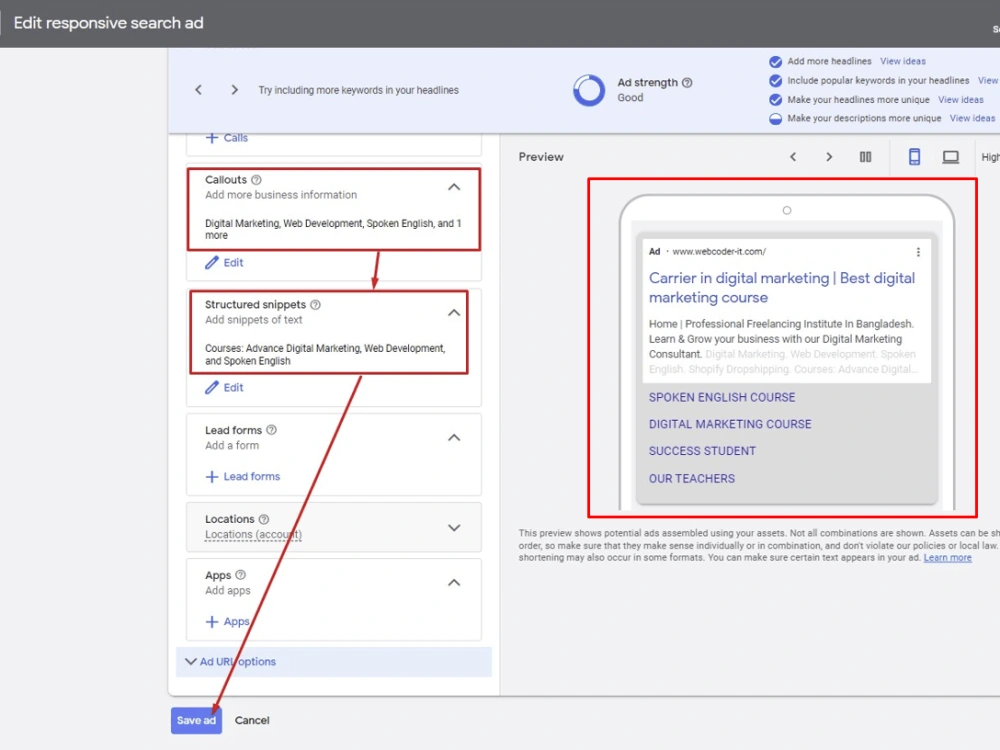Expand the Locations section
The image size is (1000, 750).
[x=453, y=527]
